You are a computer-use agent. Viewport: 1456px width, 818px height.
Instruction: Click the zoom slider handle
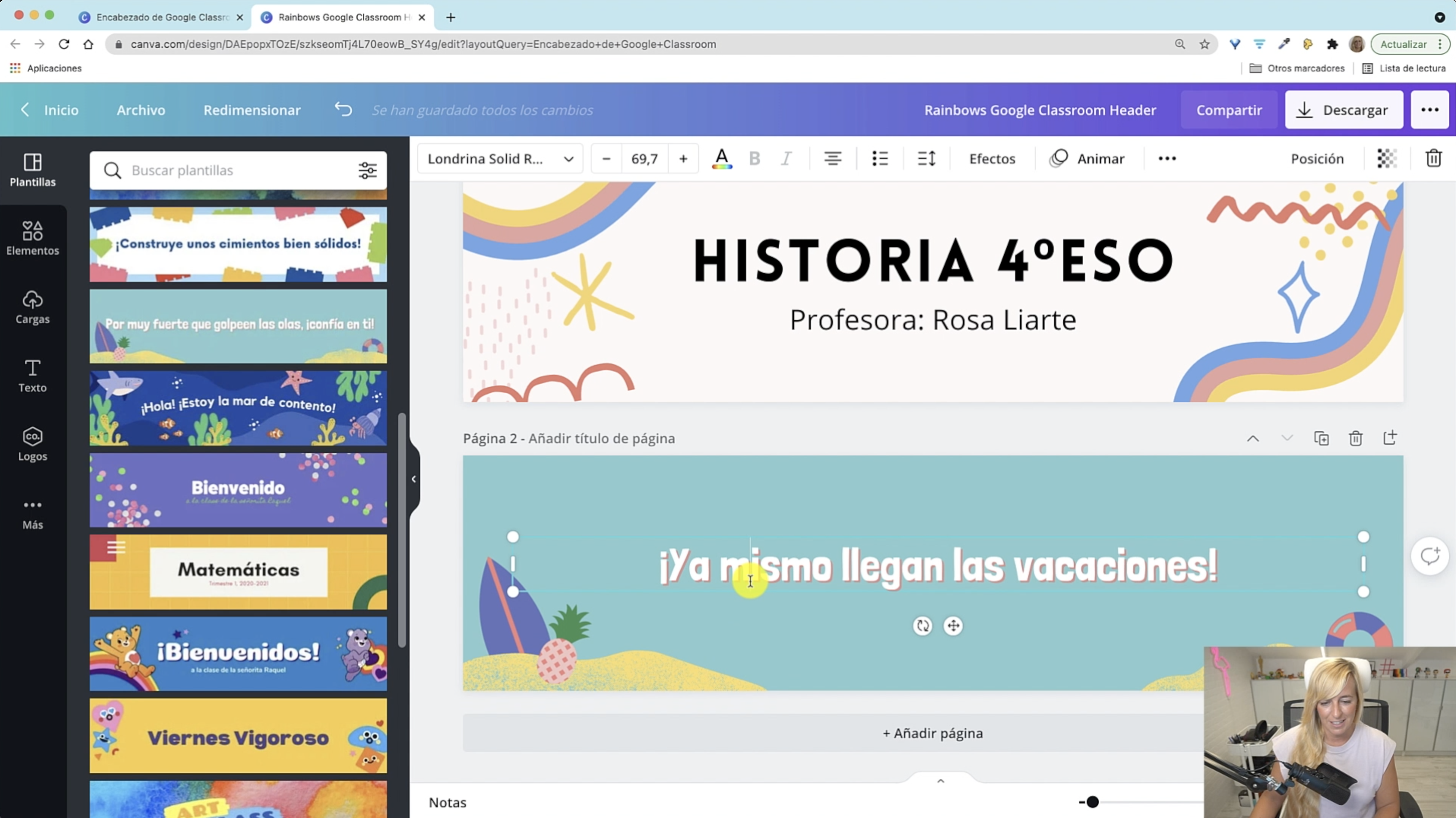tap(1092, 802)
